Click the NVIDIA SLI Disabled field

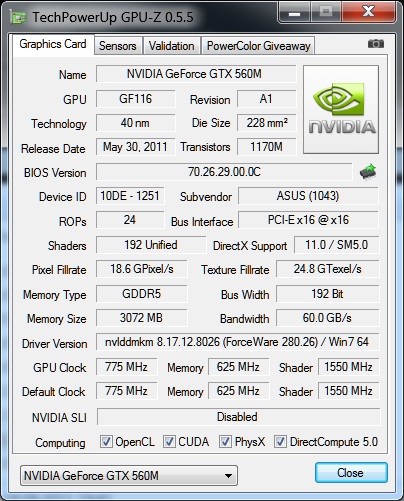pyautogui.click(x=238, y=417)
